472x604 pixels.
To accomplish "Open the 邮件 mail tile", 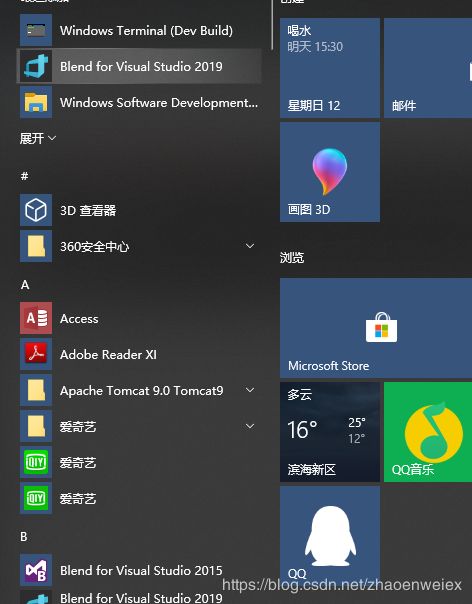I will tap(428, 68).
